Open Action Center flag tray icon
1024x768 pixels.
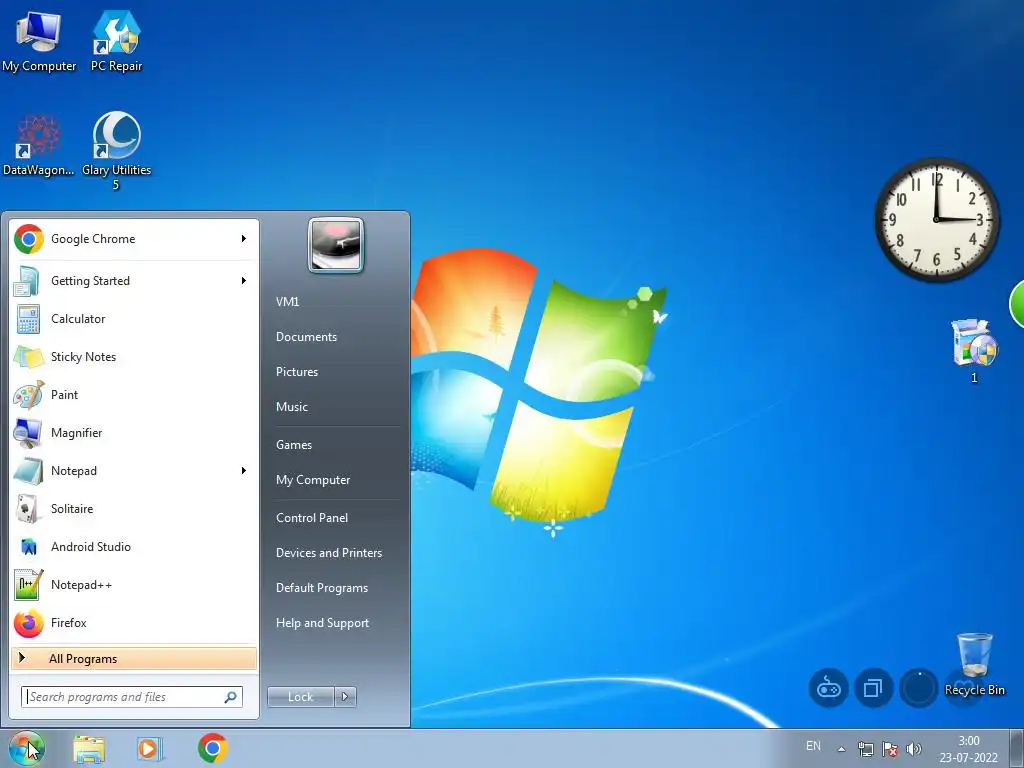[x=890, y=749]
